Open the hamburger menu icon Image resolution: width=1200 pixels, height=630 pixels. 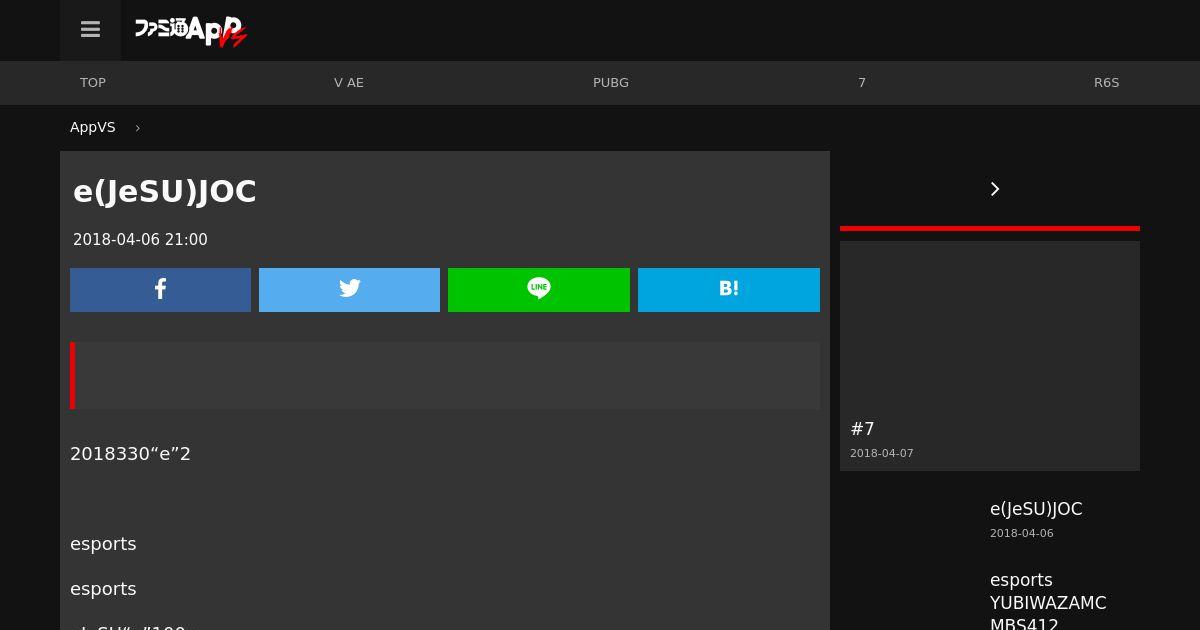pyautogui.click(x=90, y=30)
